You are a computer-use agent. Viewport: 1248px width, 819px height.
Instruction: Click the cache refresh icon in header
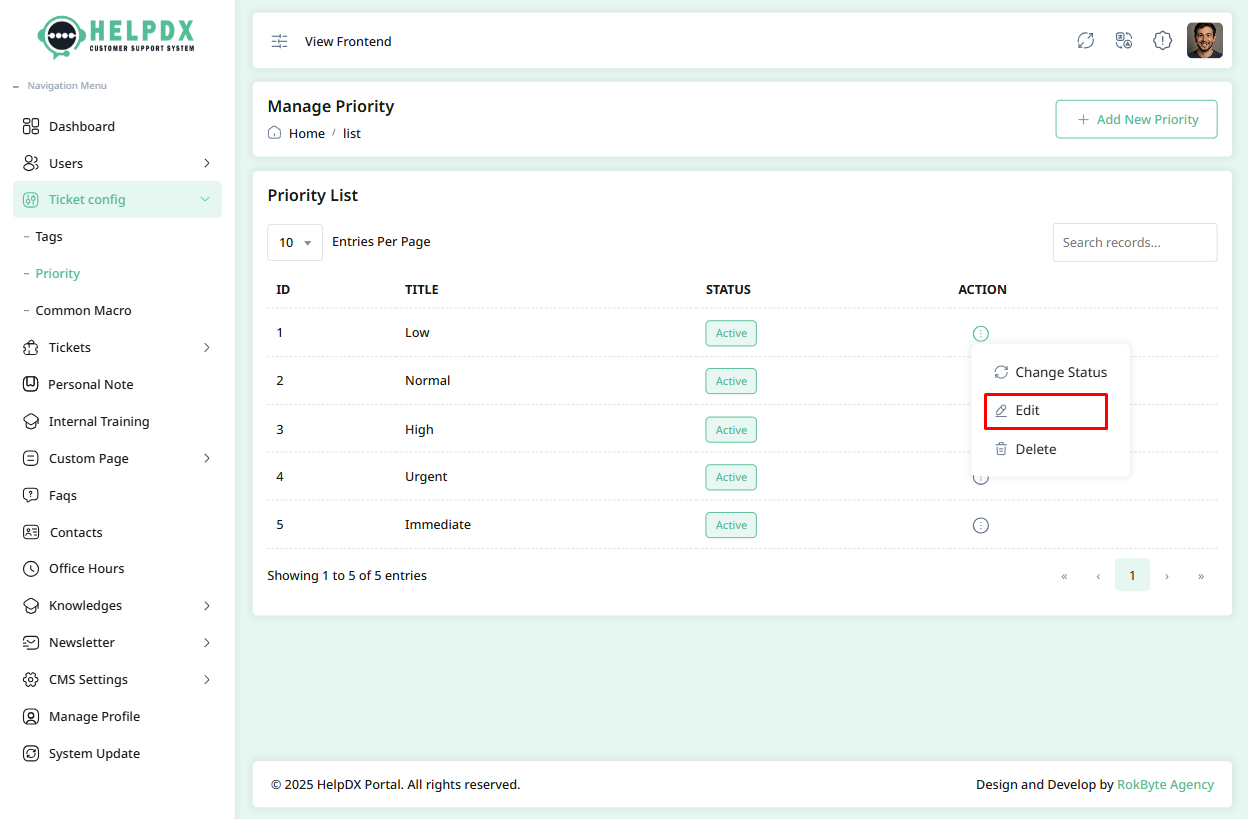click(x=1085, y=40)
